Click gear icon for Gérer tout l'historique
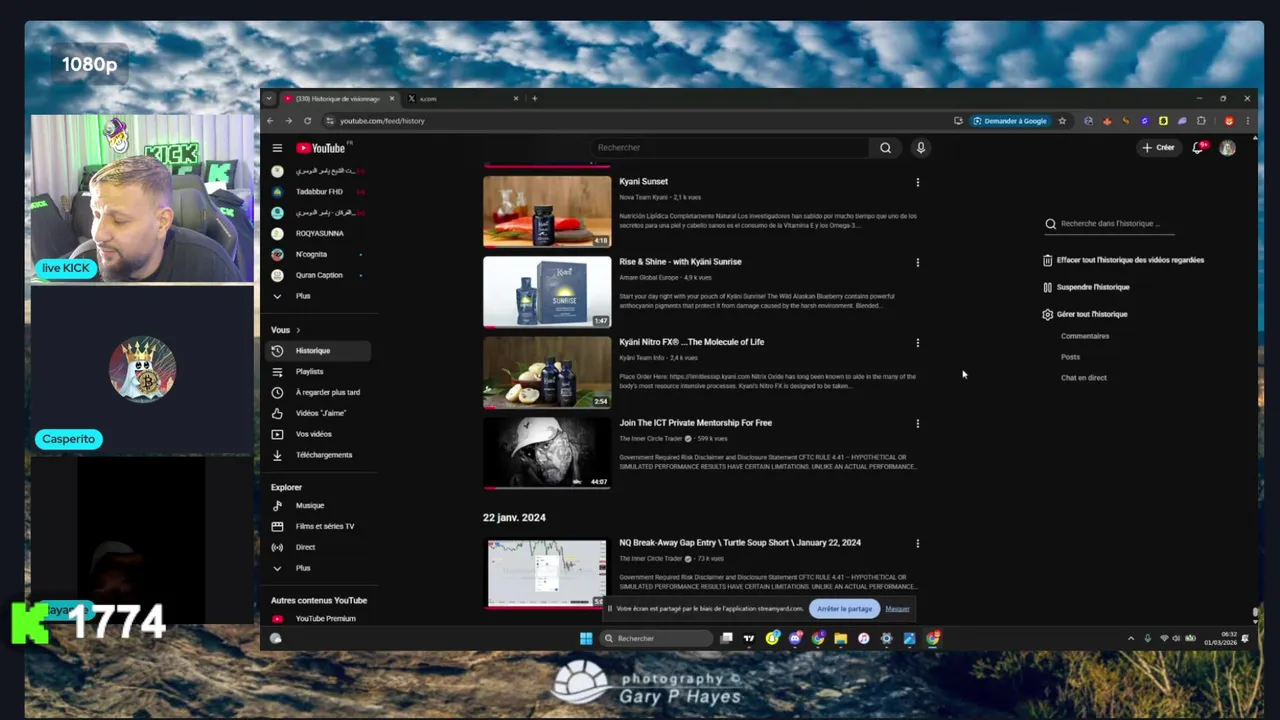Image resolution: width=1280 pixels, height=720 pixels. pyautogui.click(x=1047, y=314)
